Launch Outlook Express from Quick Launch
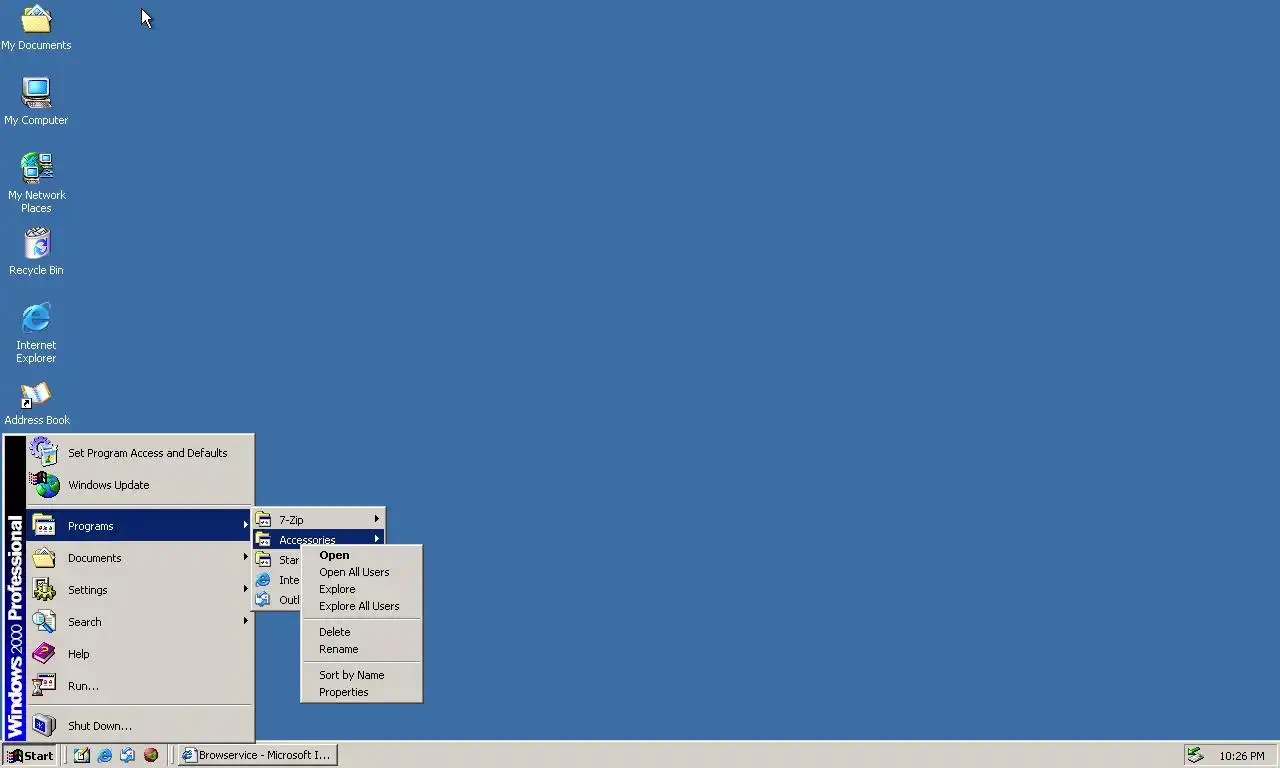Image resolution: width=1280 pixels, height=768 pixels. [127, 755]
